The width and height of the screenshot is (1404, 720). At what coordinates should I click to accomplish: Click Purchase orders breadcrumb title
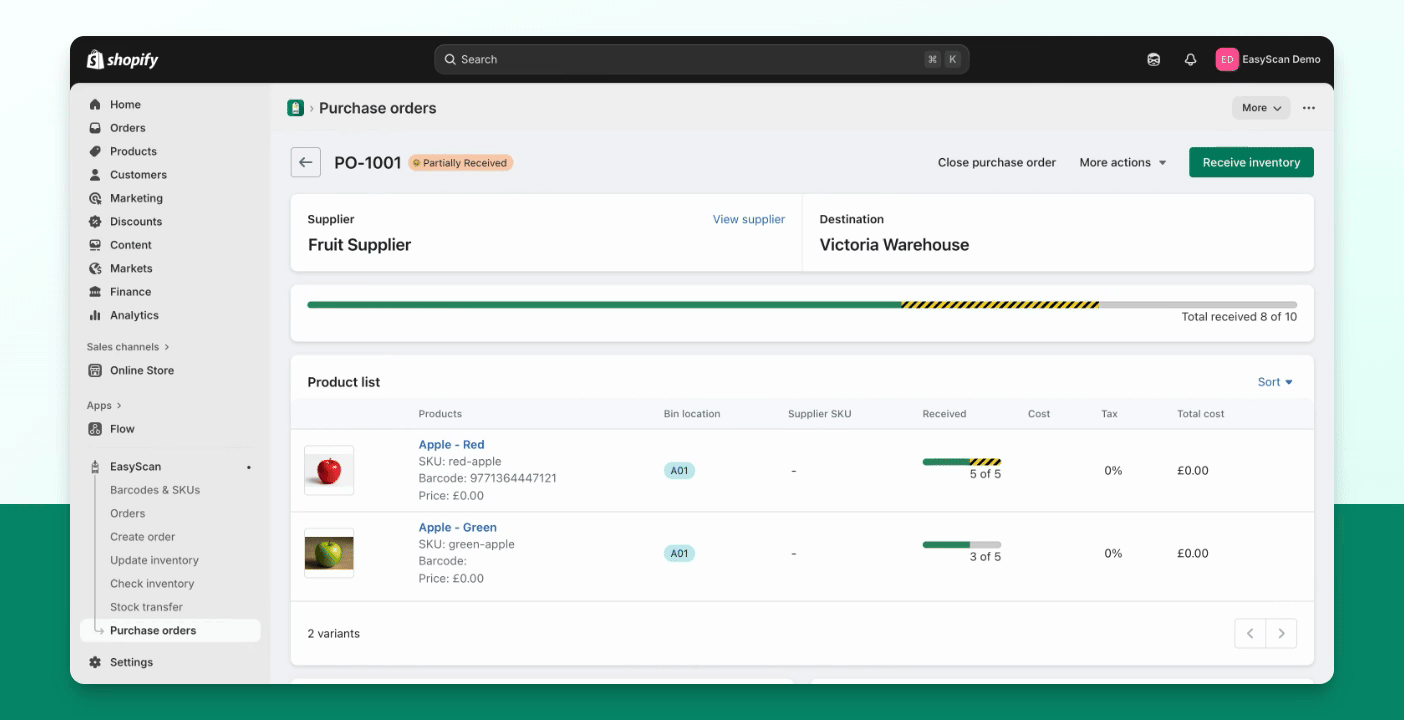(377, 108)
